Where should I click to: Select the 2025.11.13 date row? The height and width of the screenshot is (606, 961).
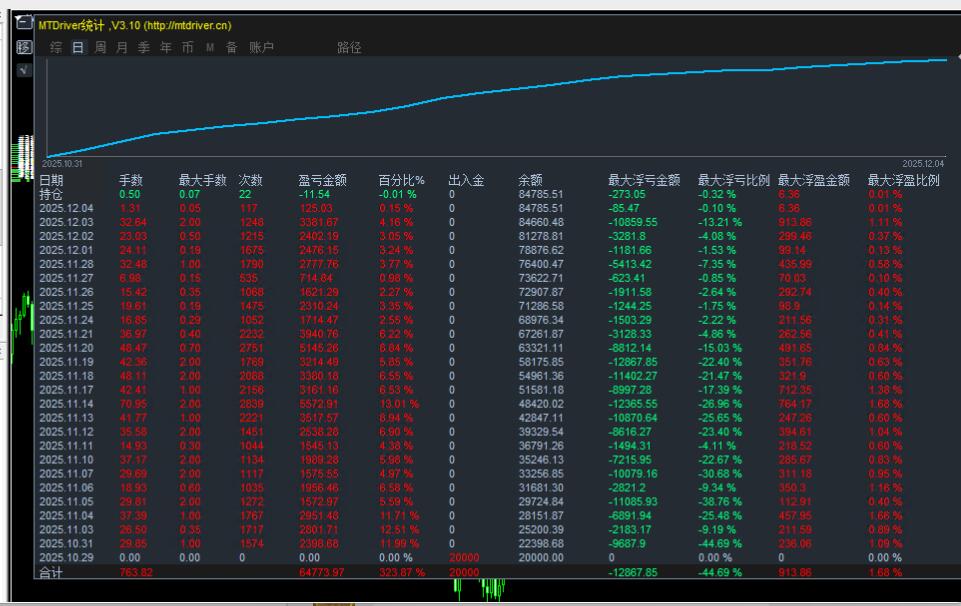(x=66, y=418)
